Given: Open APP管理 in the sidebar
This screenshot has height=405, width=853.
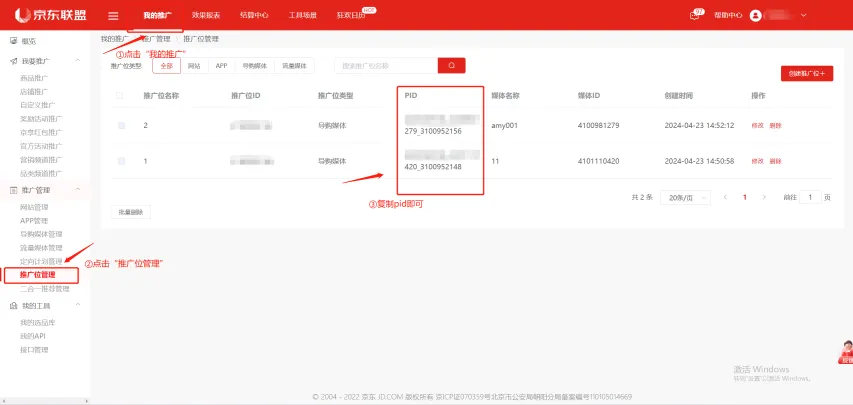Looking at the screenshot, I should click(34, 220).
